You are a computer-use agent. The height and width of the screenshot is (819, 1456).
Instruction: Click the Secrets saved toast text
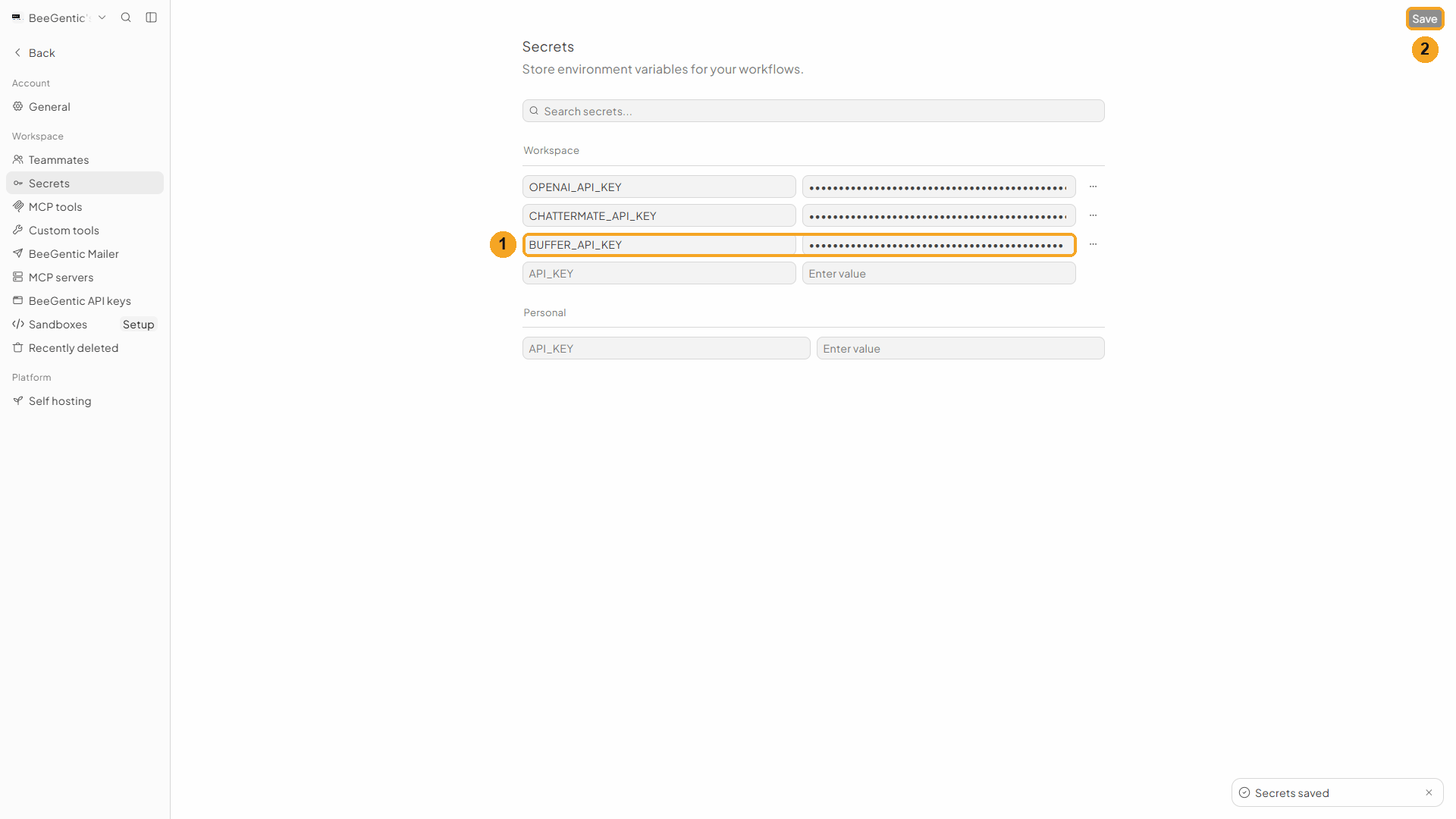pos(1291,793)
